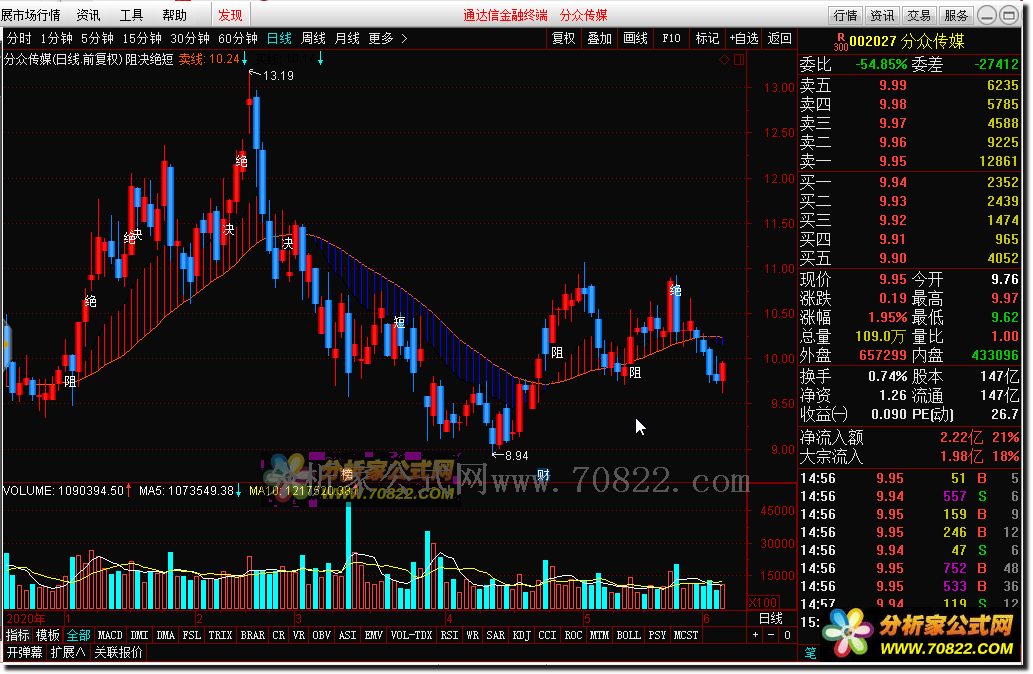Select the RSI indicator
This screenshot has height=674, width=1033.
click(x=449, y=635)
